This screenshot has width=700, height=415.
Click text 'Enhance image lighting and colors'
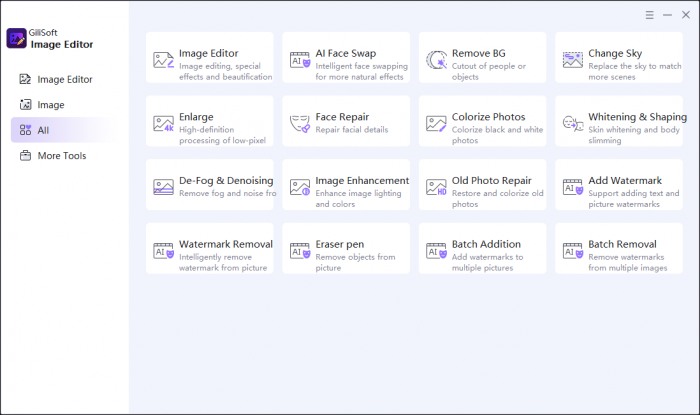point(358,199)
